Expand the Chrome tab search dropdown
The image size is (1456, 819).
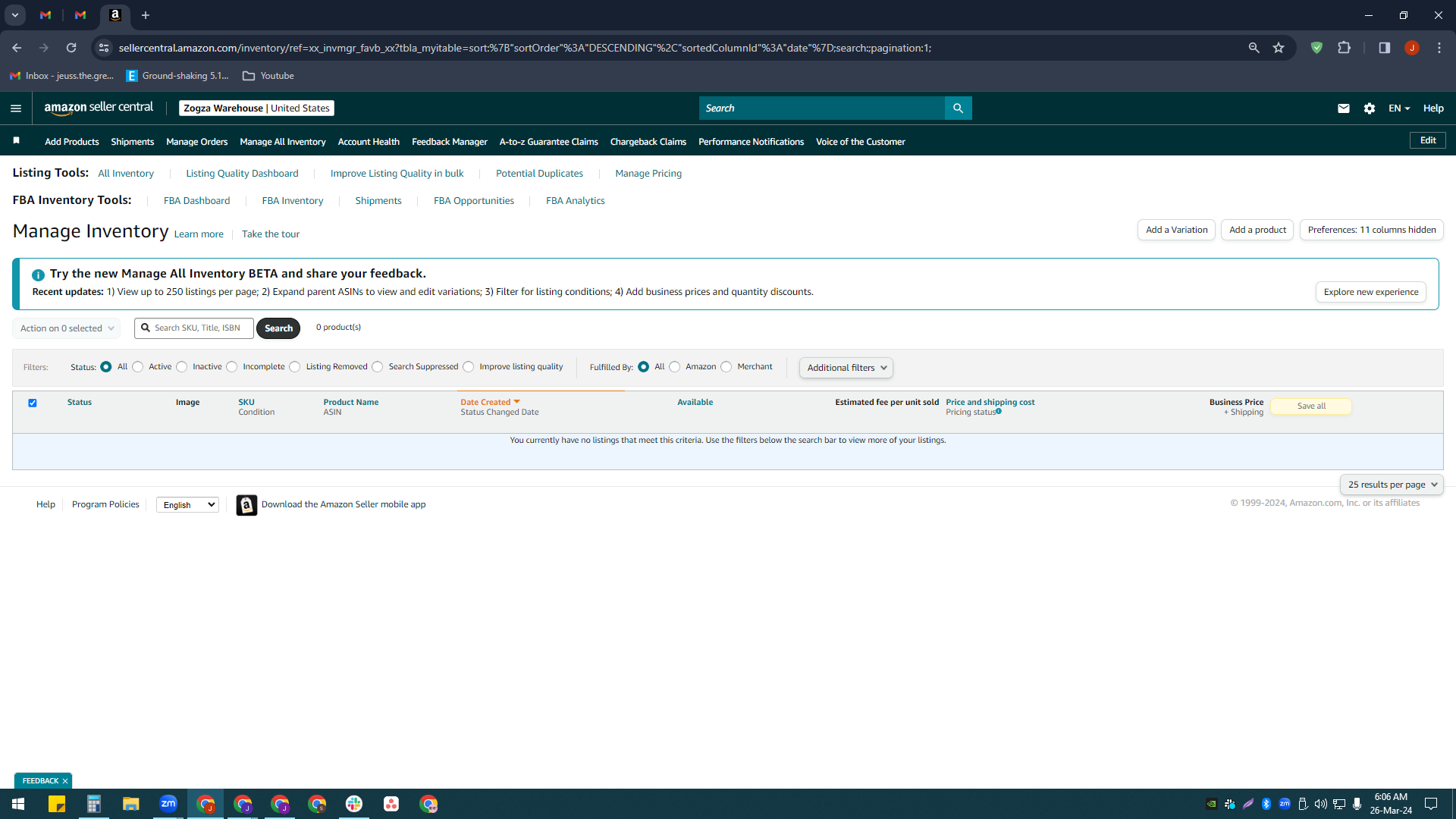pos(14,15)
